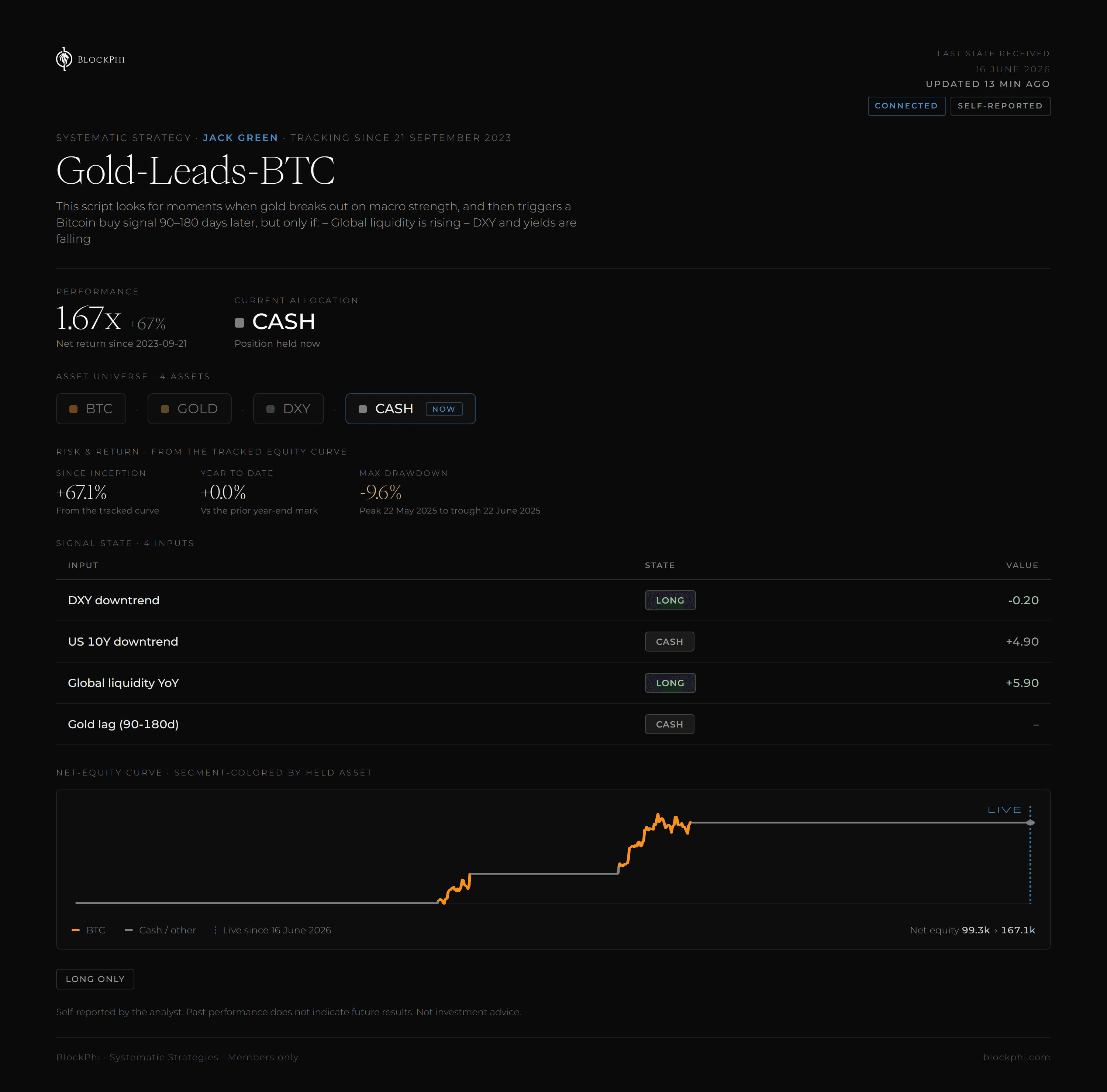Open the BlockPhi logo icon
Viewport: 1107px width, 1092px height.
64,59
